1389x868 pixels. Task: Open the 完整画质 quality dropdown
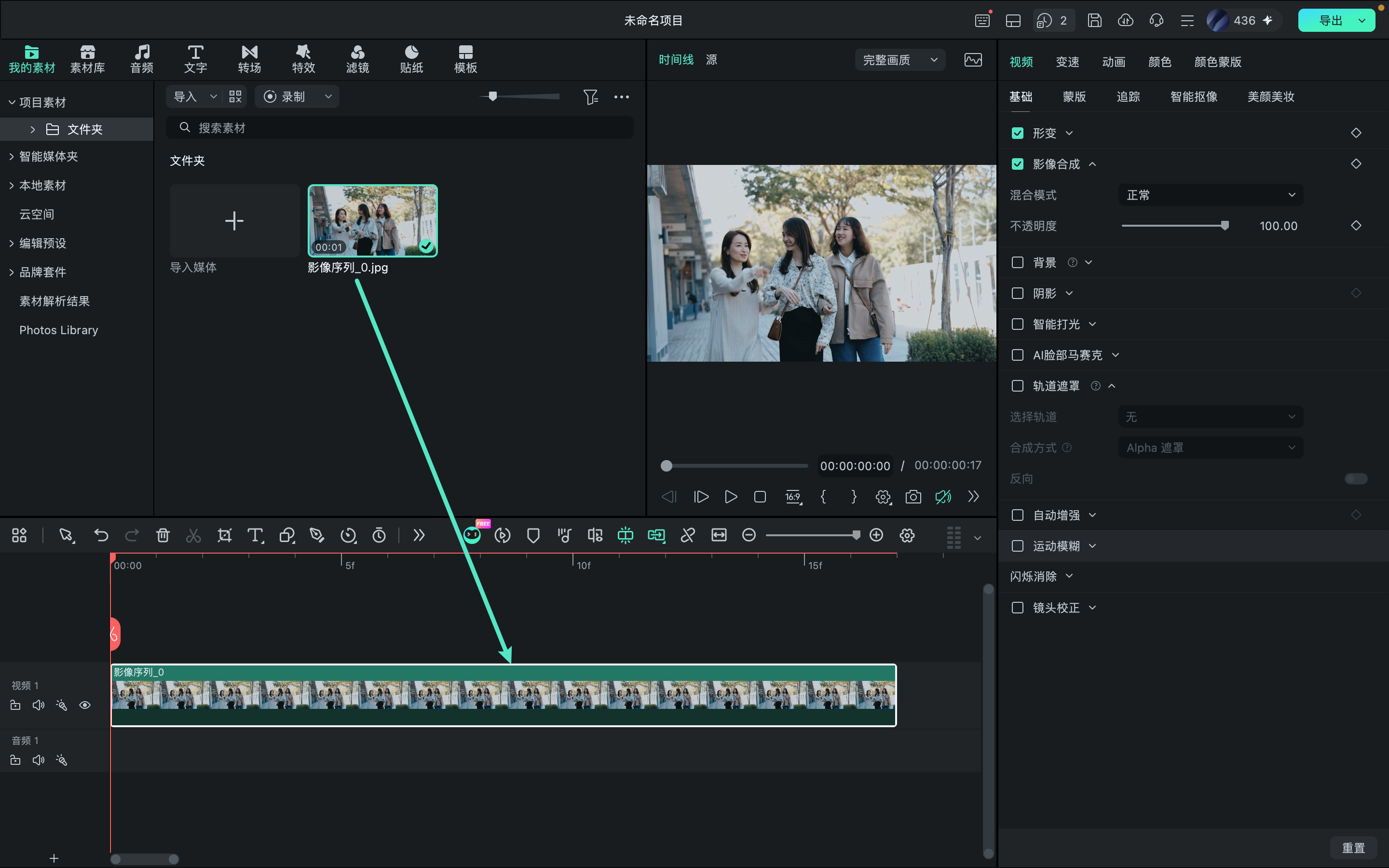tap(900, 60)
